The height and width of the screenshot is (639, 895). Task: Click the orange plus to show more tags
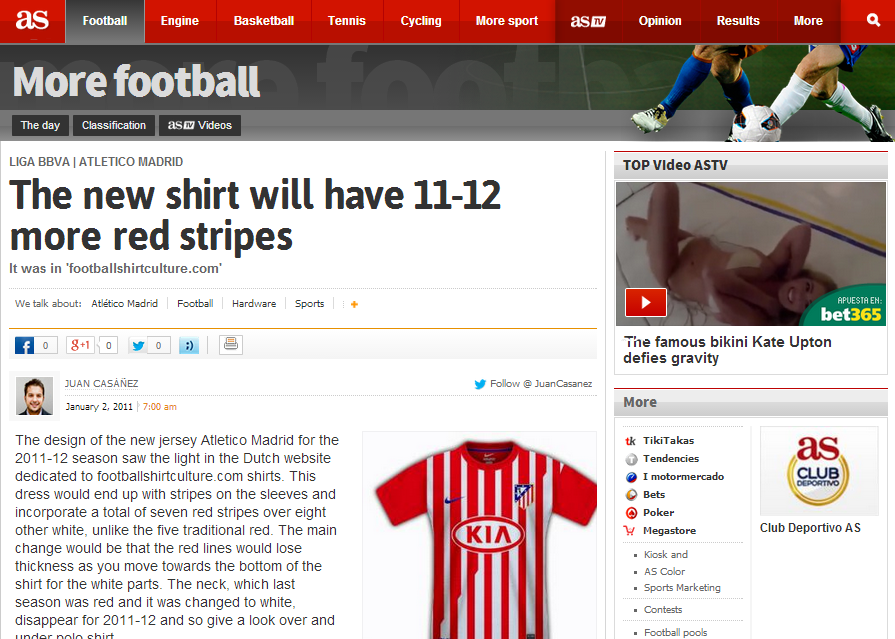[354, 304]
